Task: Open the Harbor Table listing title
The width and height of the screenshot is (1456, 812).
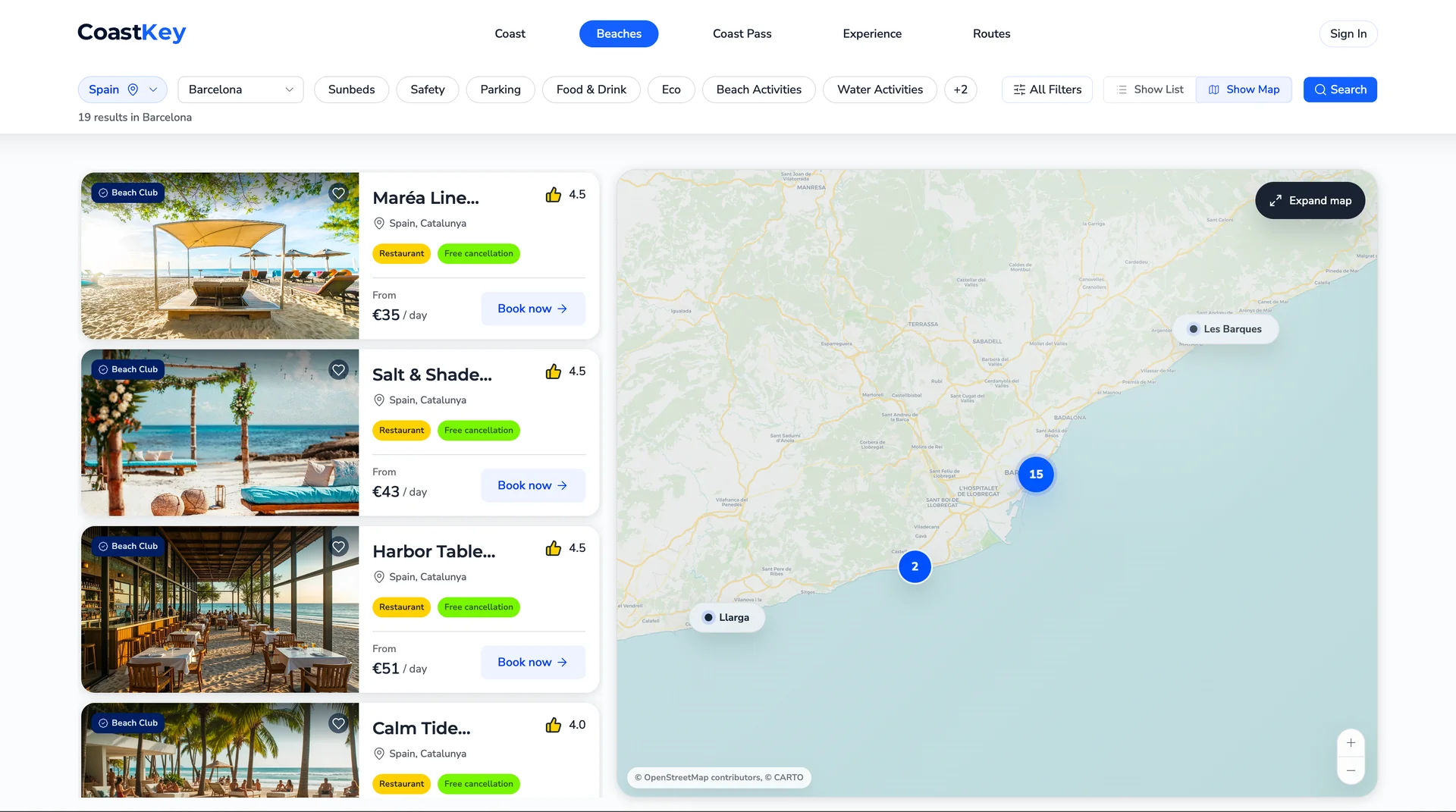Action: tap(434, 551)
